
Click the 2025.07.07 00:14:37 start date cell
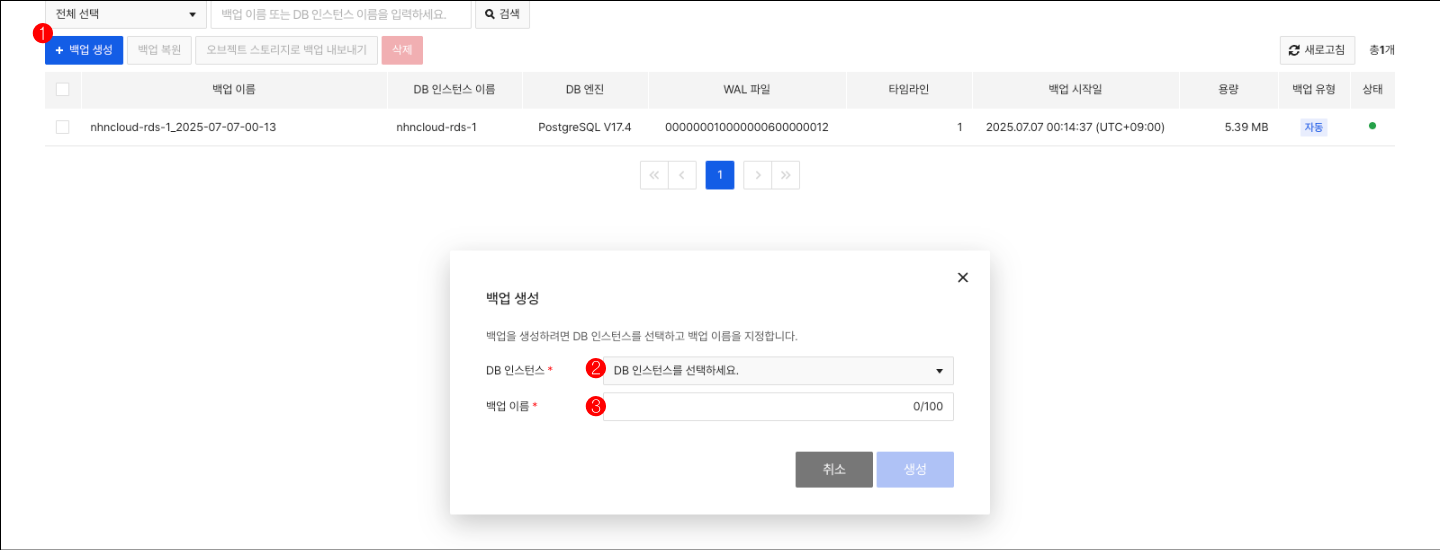click(x=1075, y=127)
